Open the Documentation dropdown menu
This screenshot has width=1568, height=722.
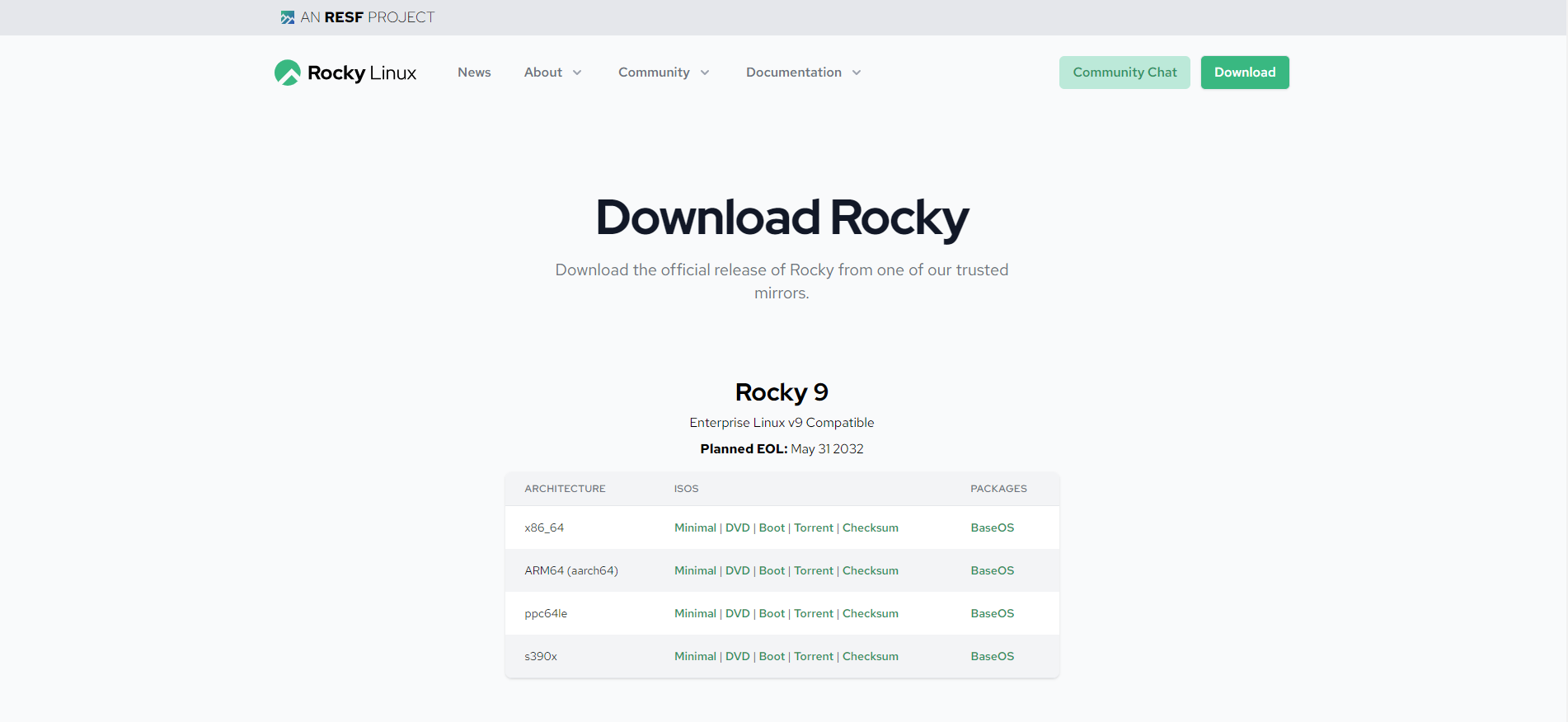[x=803, y=73]
